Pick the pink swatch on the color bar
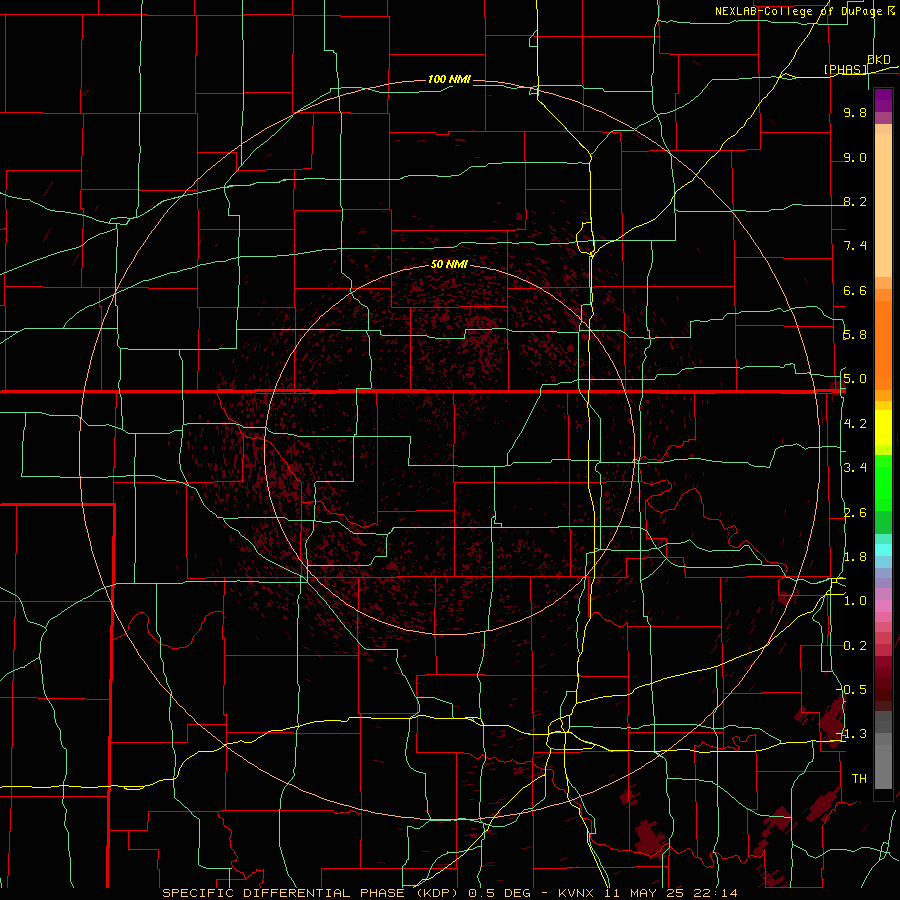900x900 pixels. [x=883, y=606]
